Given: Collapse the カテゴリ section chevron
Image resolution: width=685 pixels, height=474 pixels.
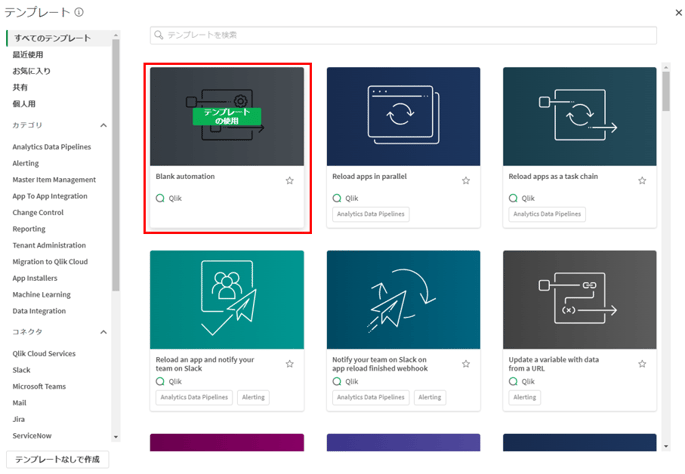Looking at the screenshot, I should click(104, 125).
